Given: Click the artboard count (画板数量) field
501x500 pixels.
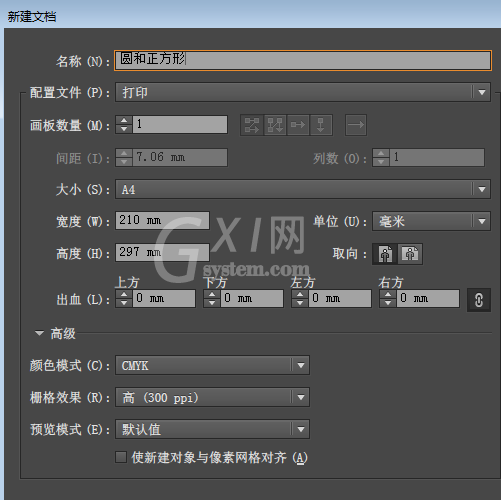Looking at the screenshot, I should pyautogui.click(x=180, y=124).
